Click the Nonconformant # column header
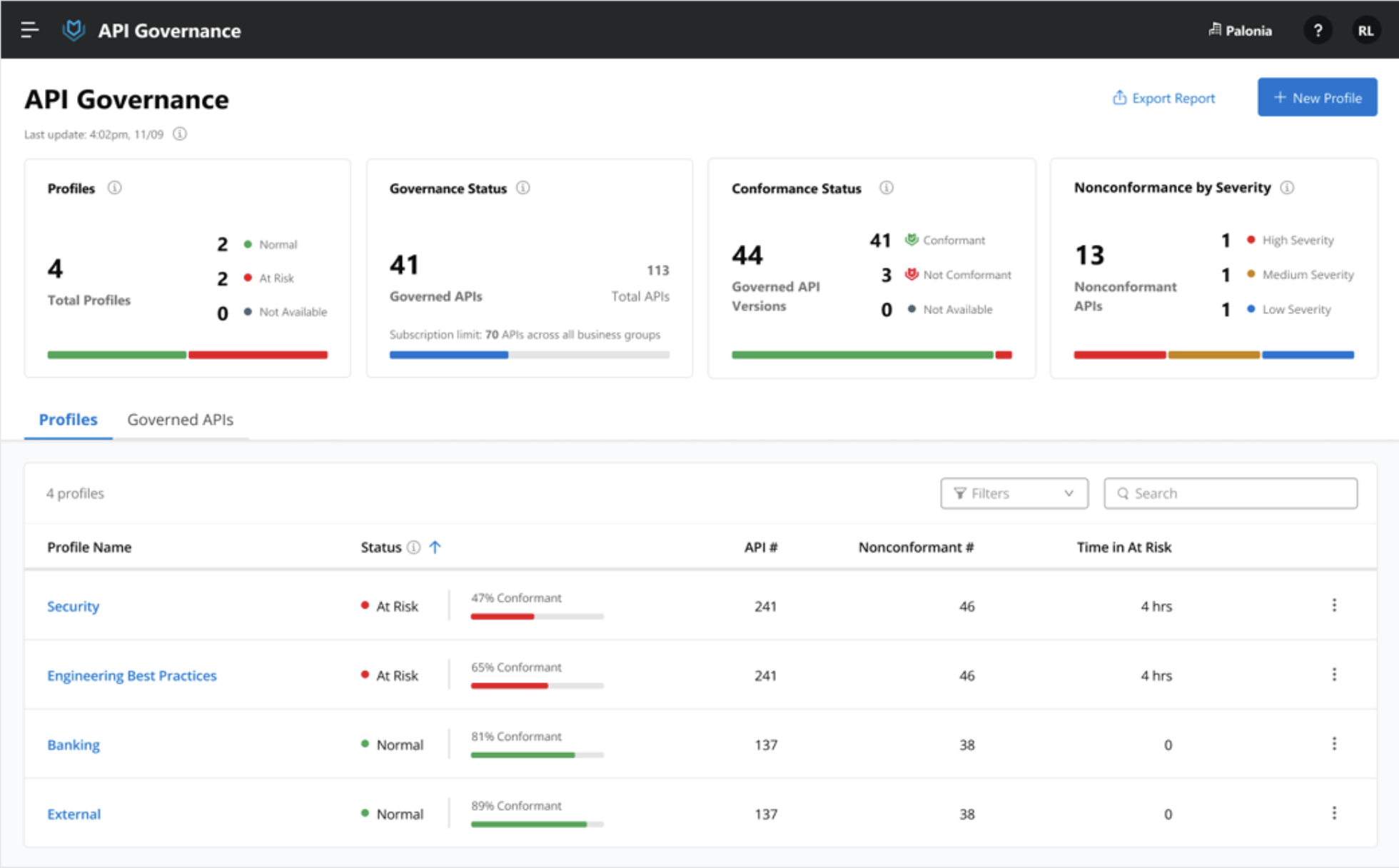This screenshot has height=868, width=1399. [x=916, y=547]
